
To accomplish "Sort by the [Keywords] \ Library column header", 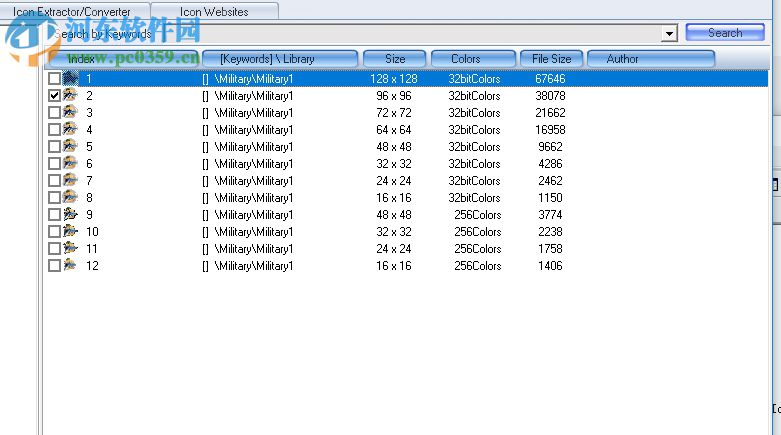I will [280, 59].
